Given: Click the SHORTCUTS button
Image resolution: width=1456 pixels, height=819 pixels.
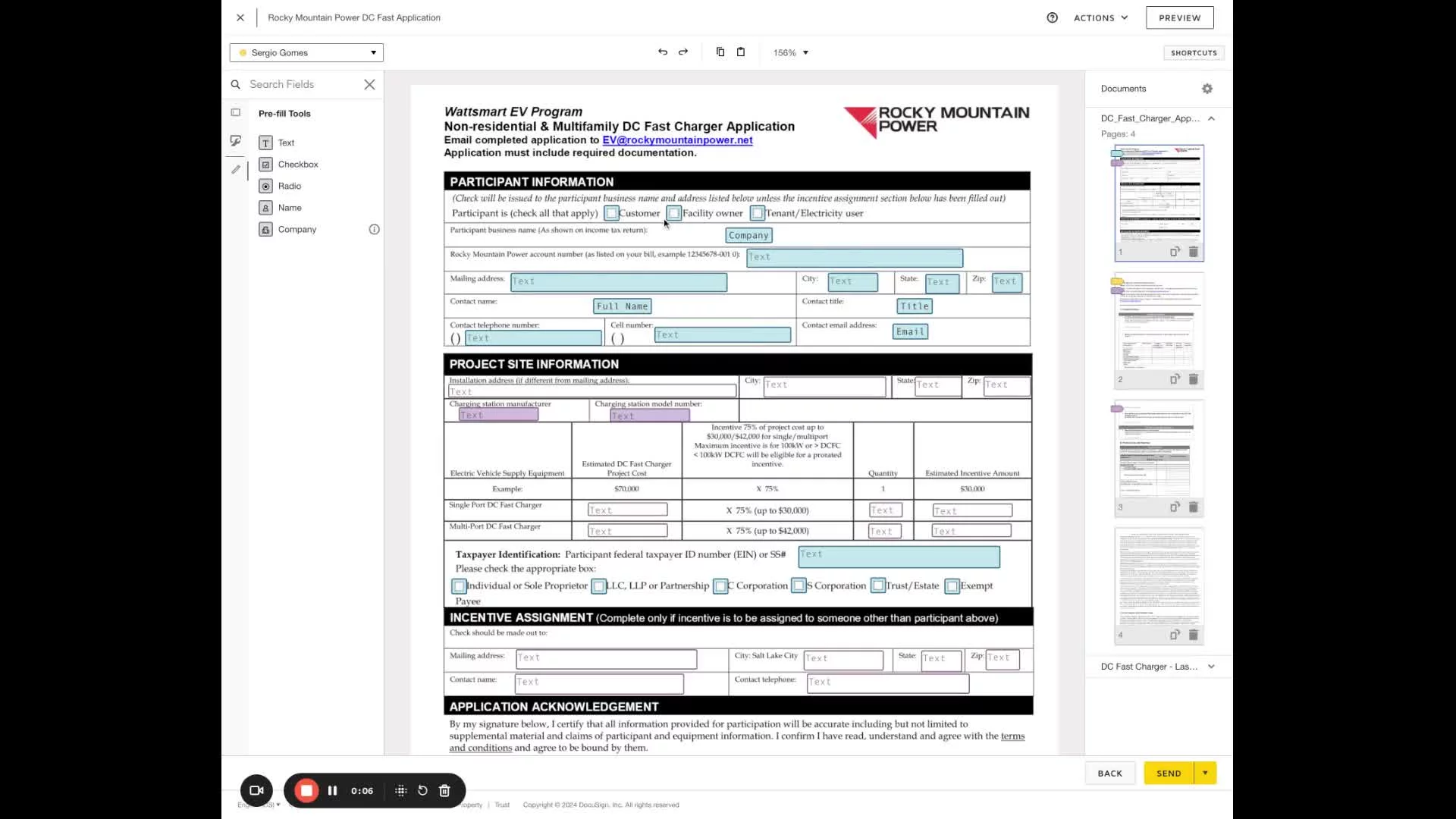Looking at the screenshot, I should [x=1194, y=52].
